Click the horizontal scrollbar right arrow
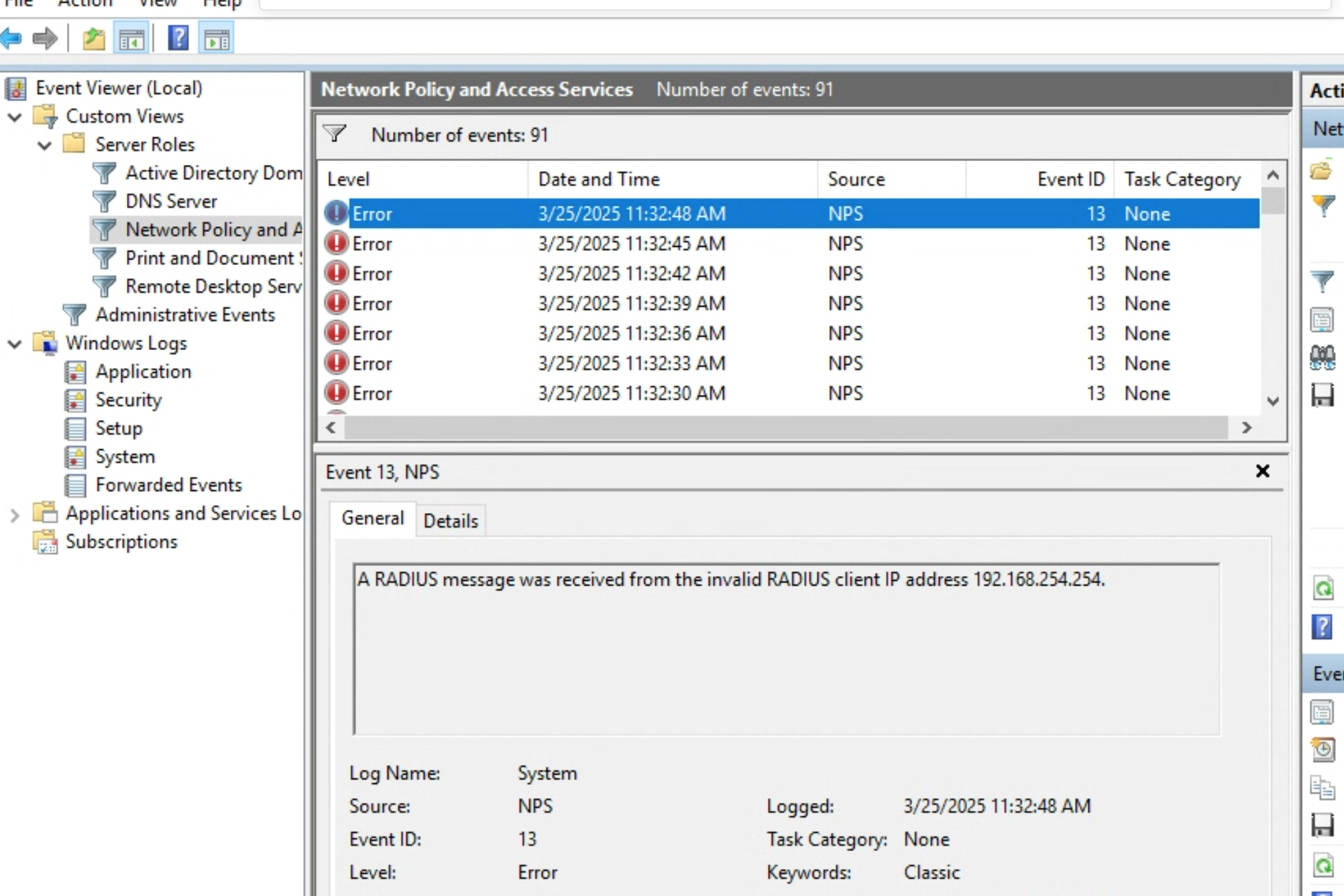Image resolution: width=1344 pixels, height=896 pixels. [x=1246, y=427]
